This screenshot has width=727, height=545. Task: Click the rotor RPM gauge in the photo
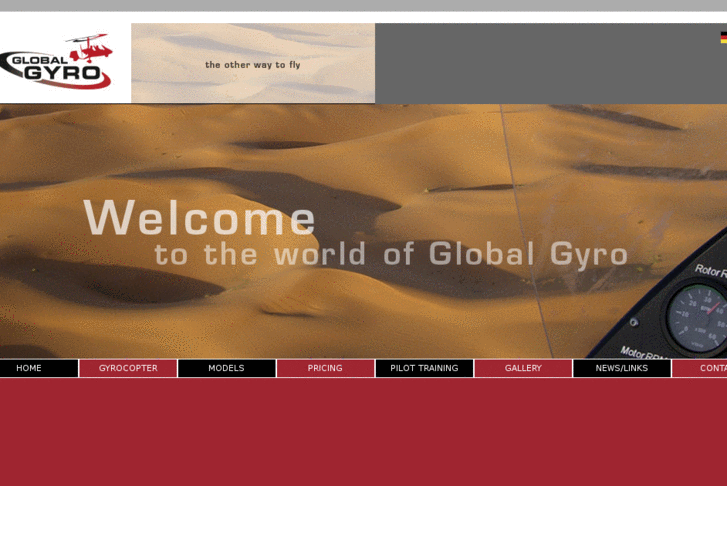click(698, 316)
